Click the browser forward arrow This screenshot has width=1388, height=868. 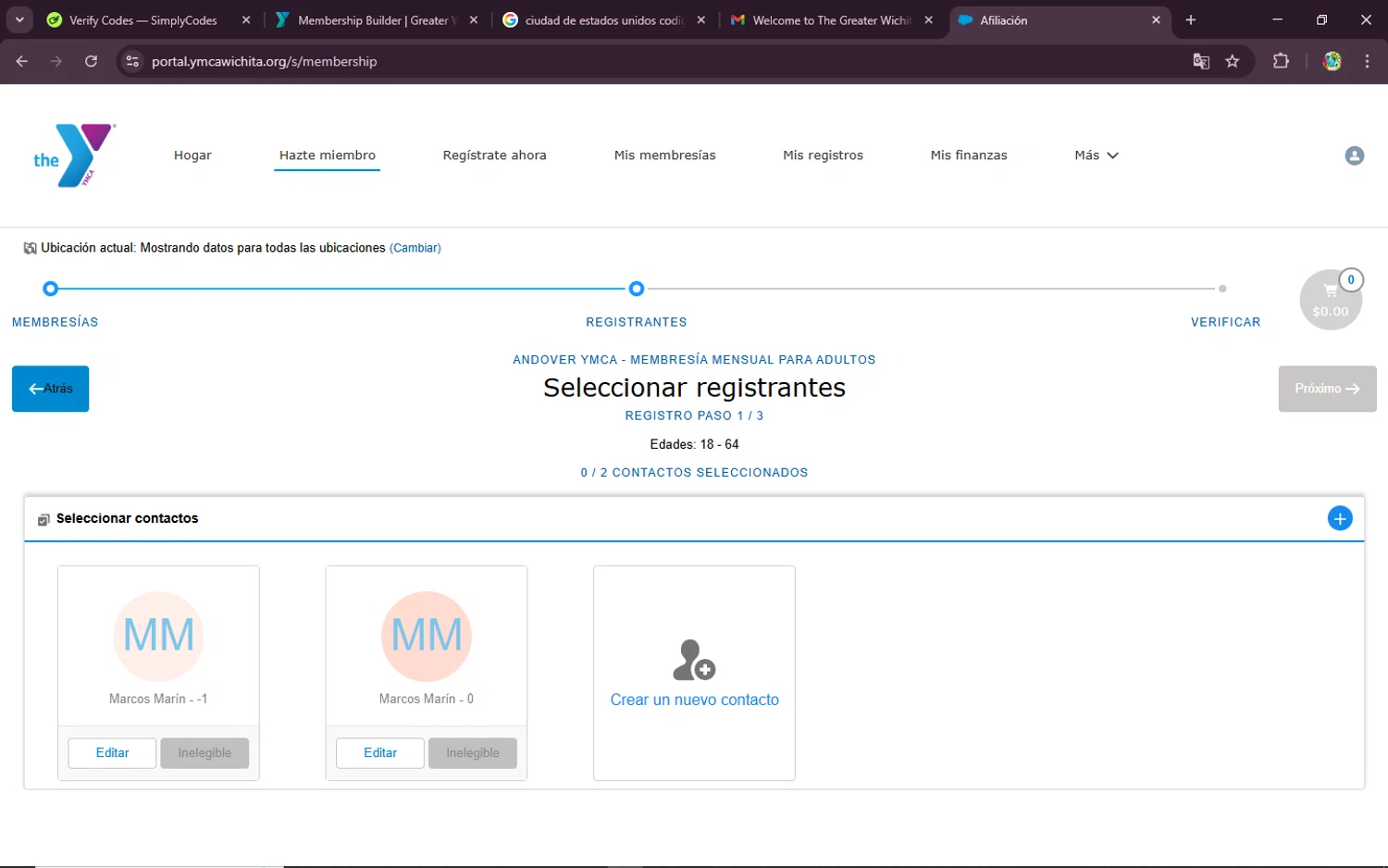pos(56,61)
